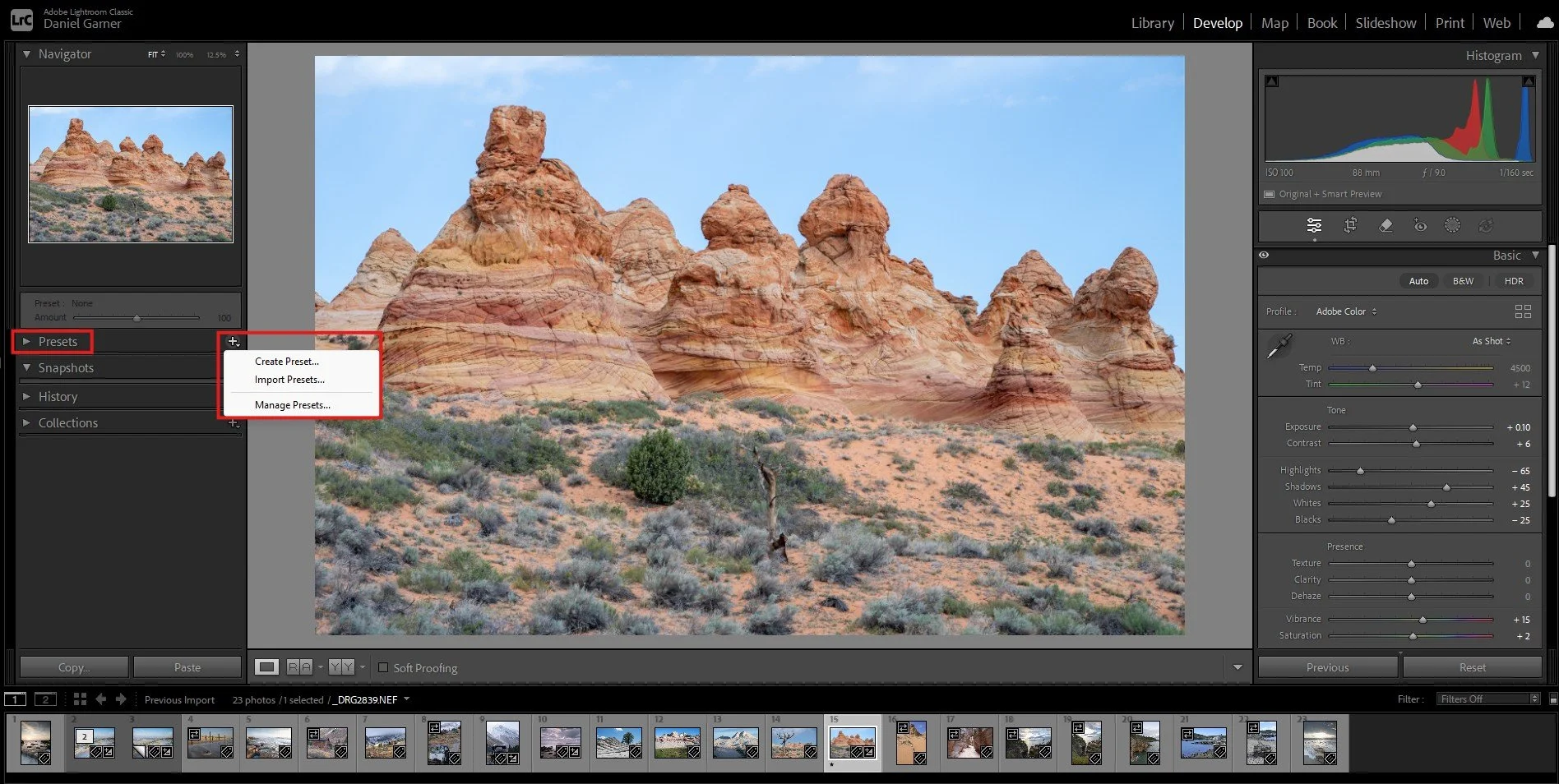Expand the Presets panel

26,341
